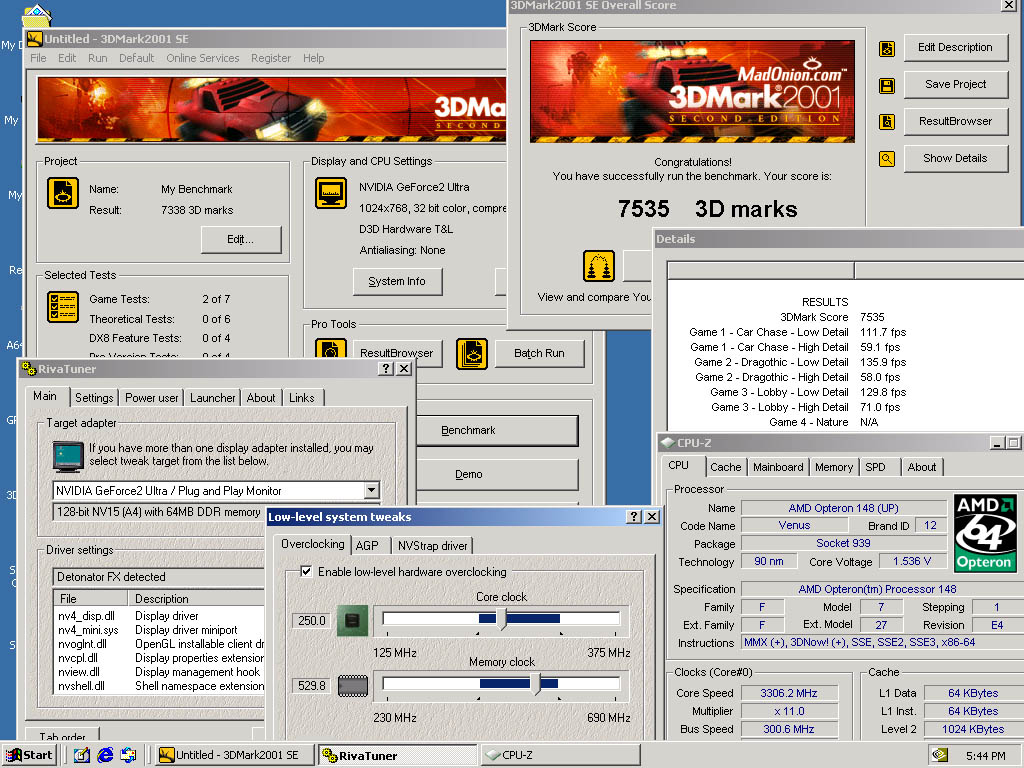This screenshot has height=768, width=1024.
Task: Click the Project icon beside My Benchmark
Action: pyautogui.click(x=63, y=193)
